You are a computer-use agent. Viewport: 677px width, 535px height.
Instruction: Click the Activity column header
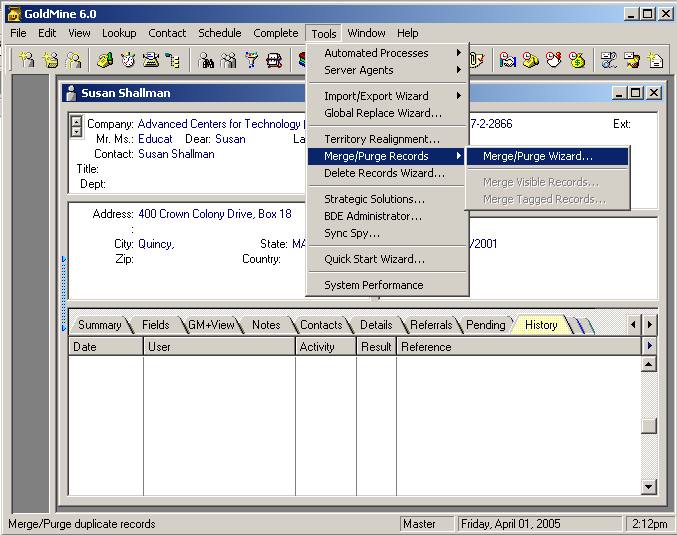pos(326,347)
